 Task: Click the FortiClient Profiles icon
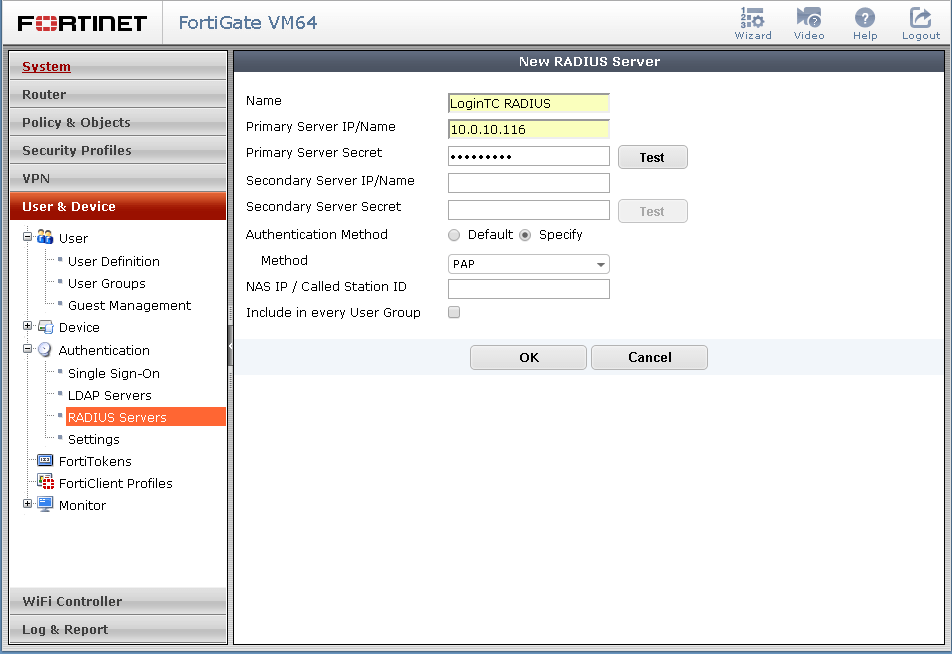point(44,483)
